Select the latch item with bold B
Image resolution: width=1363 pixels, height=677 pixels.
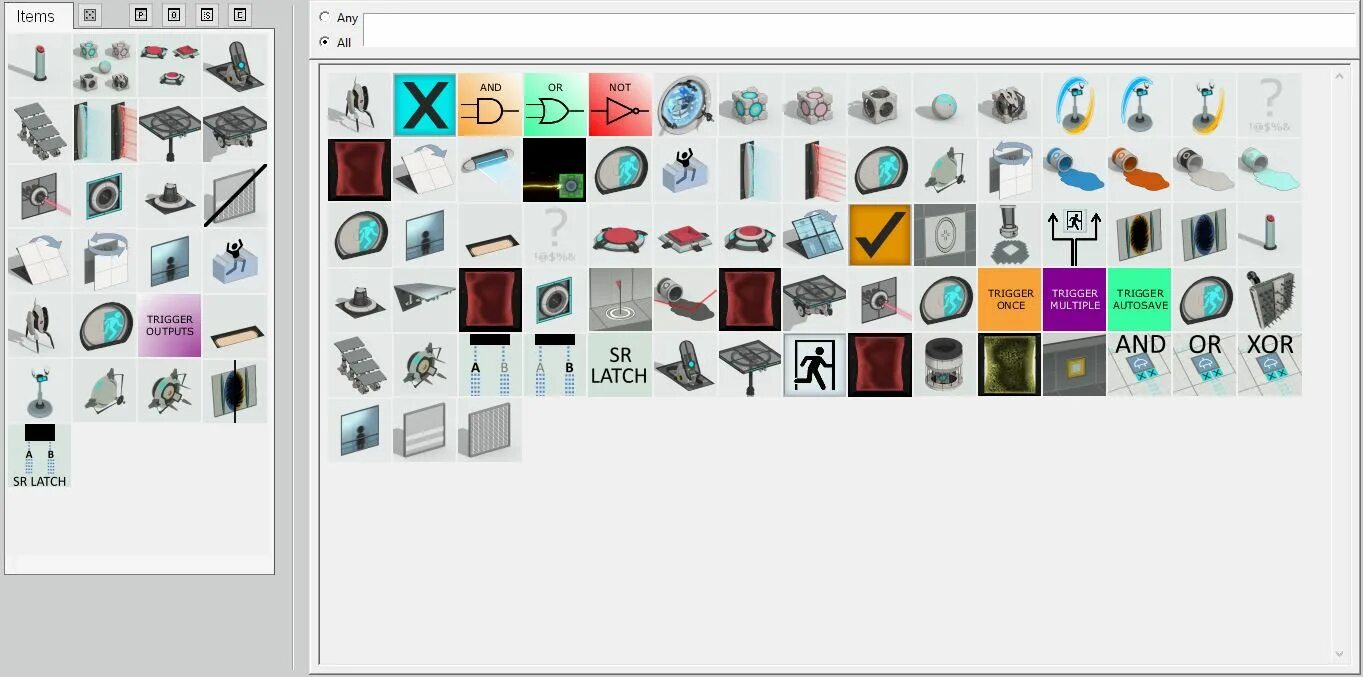[x=555, y=365]
